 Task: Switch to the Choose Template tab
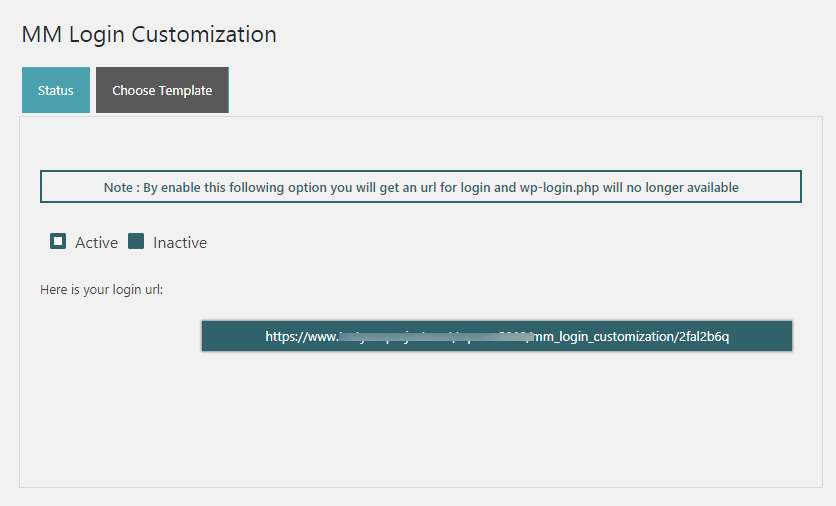pos(162,90)
